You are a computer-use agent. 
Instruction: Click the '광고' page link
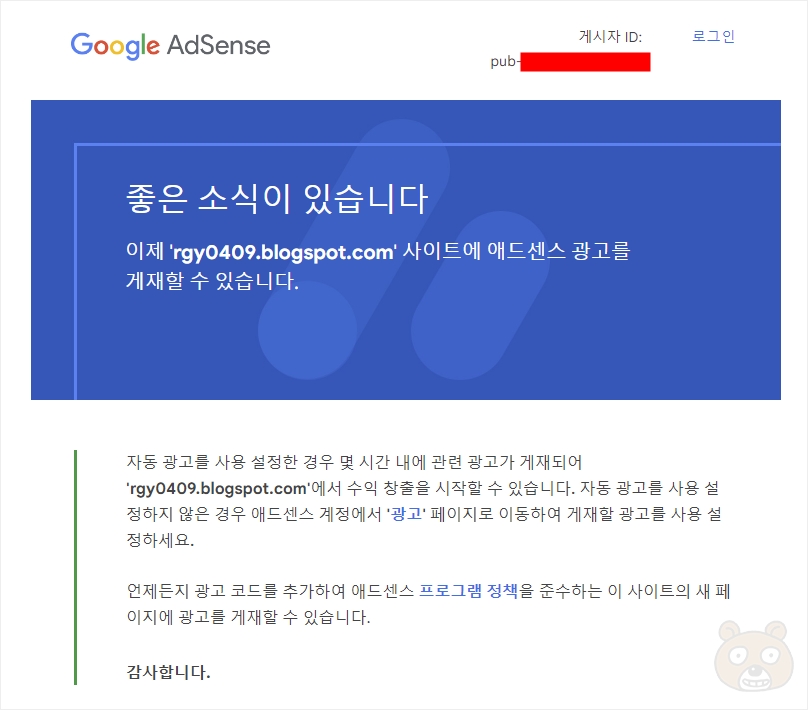tap(407, 514)
